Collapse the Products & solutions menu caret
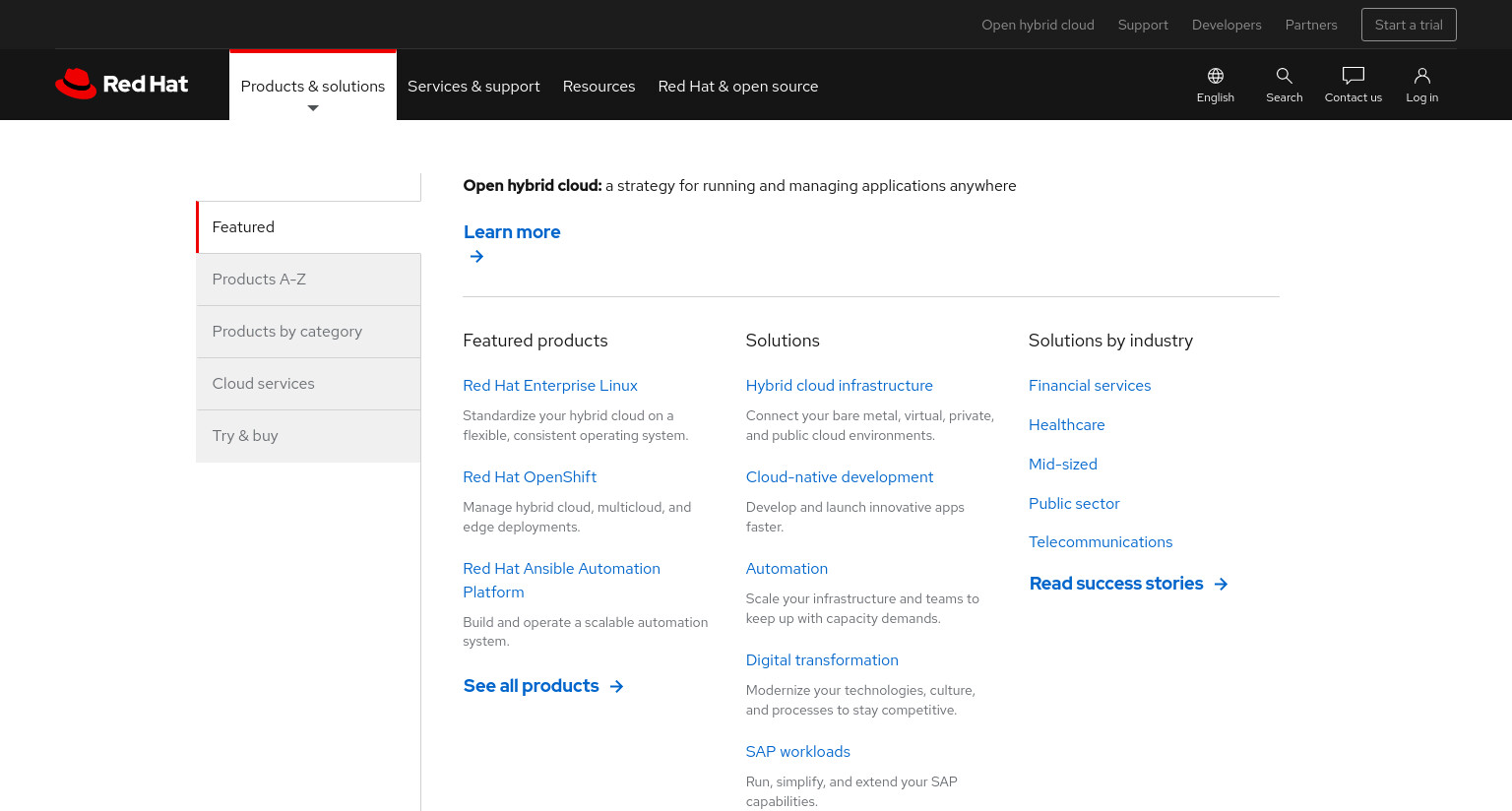The image size is (1512, 811). (x=313, y=108)
